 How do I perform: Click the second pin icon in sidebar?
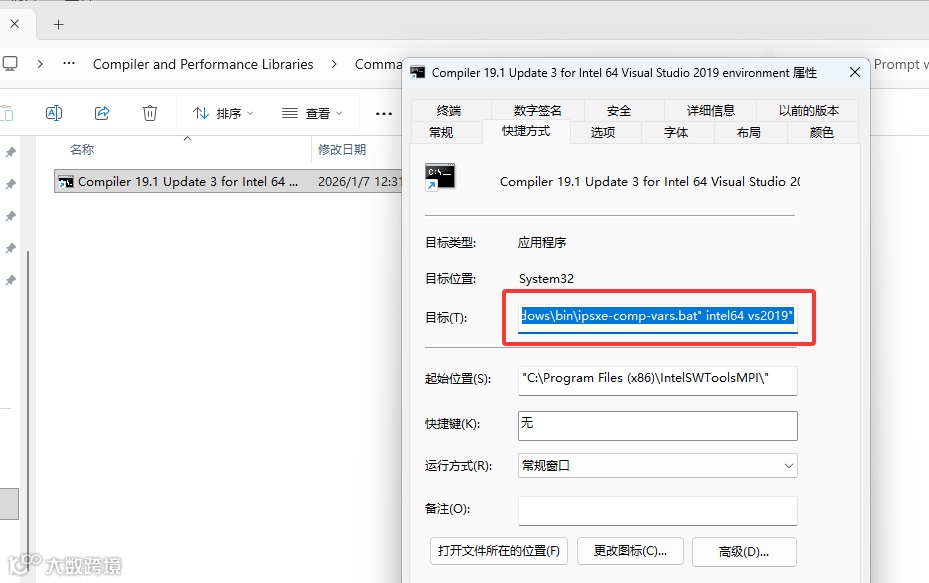[11, 185]
